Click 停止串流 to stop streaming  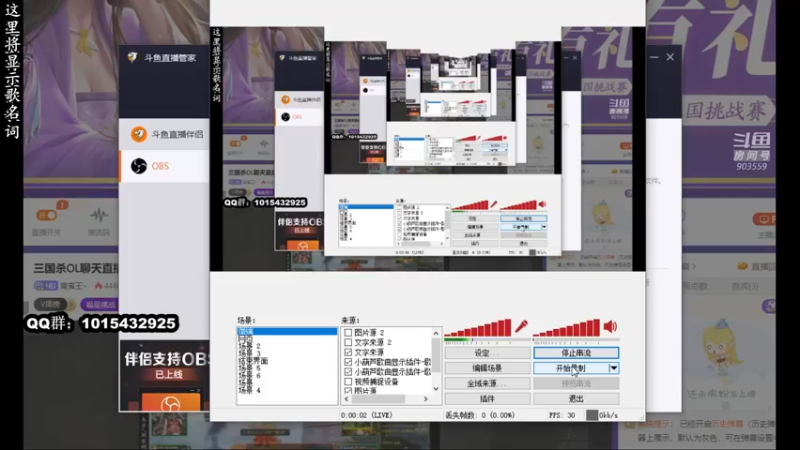pos(577,353)
